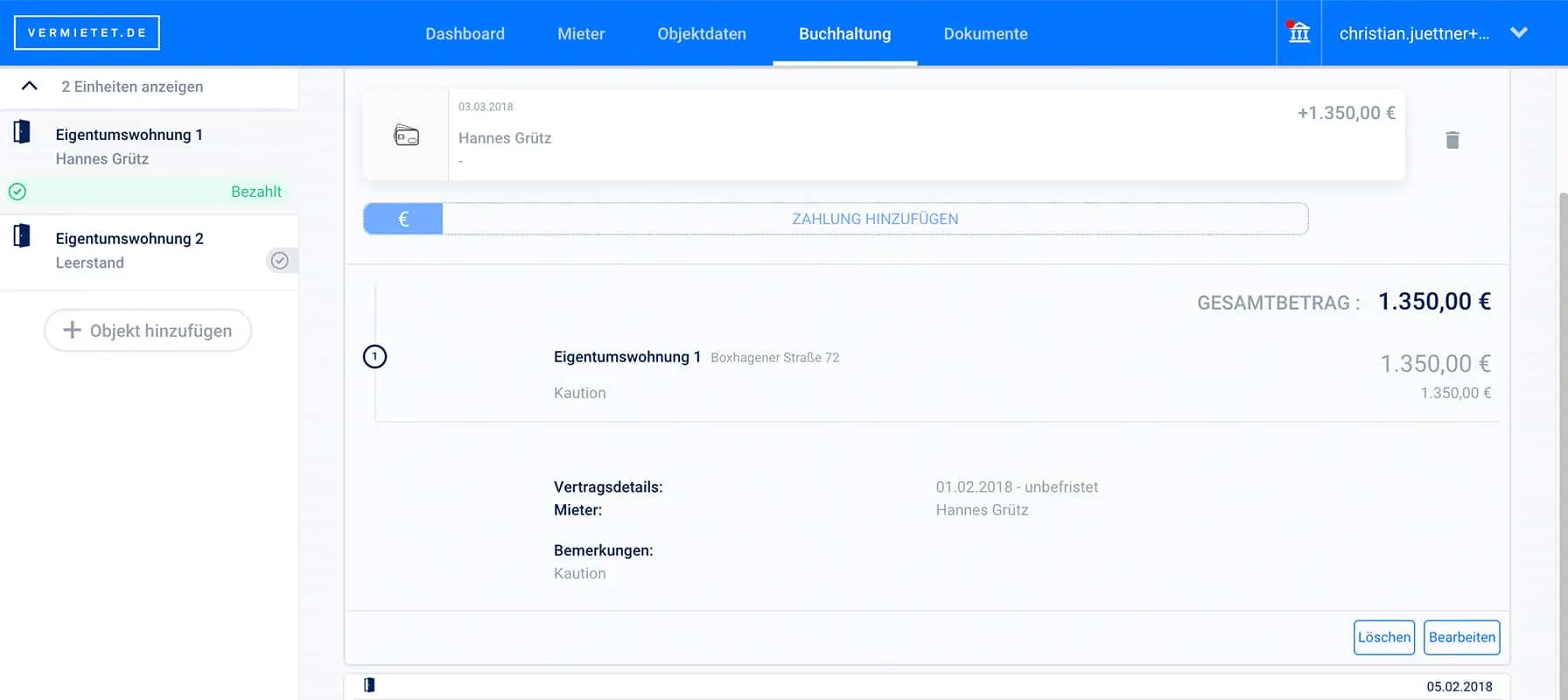Select Eigentumswohnung 2 in the sidebar

[x=129, y=239]
